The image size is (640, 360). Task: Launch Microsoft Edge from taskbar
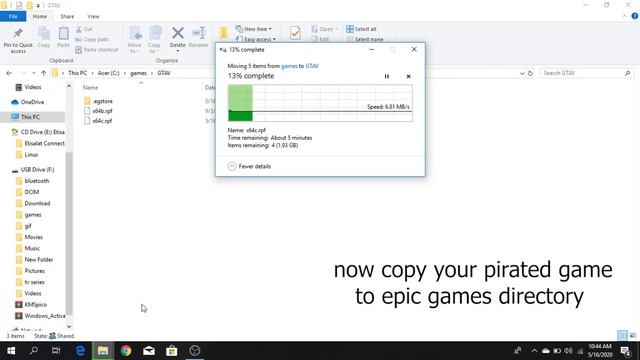80,351
